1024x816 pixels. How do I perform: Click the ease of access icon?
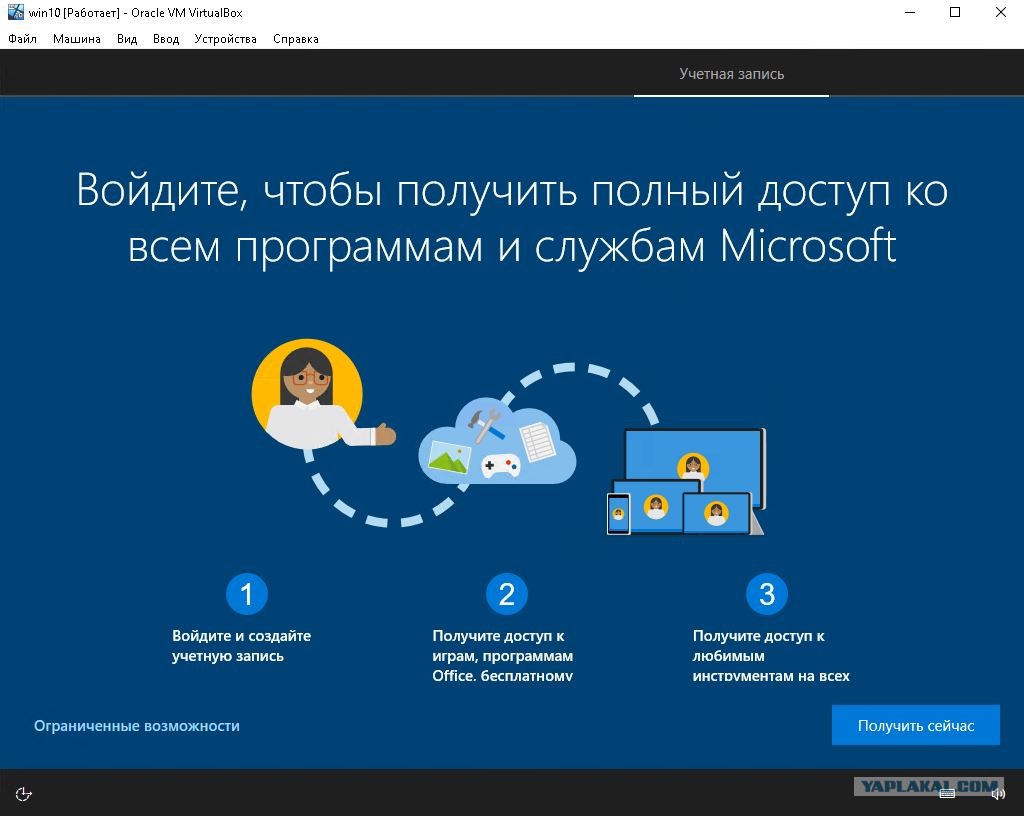(24, 794)
